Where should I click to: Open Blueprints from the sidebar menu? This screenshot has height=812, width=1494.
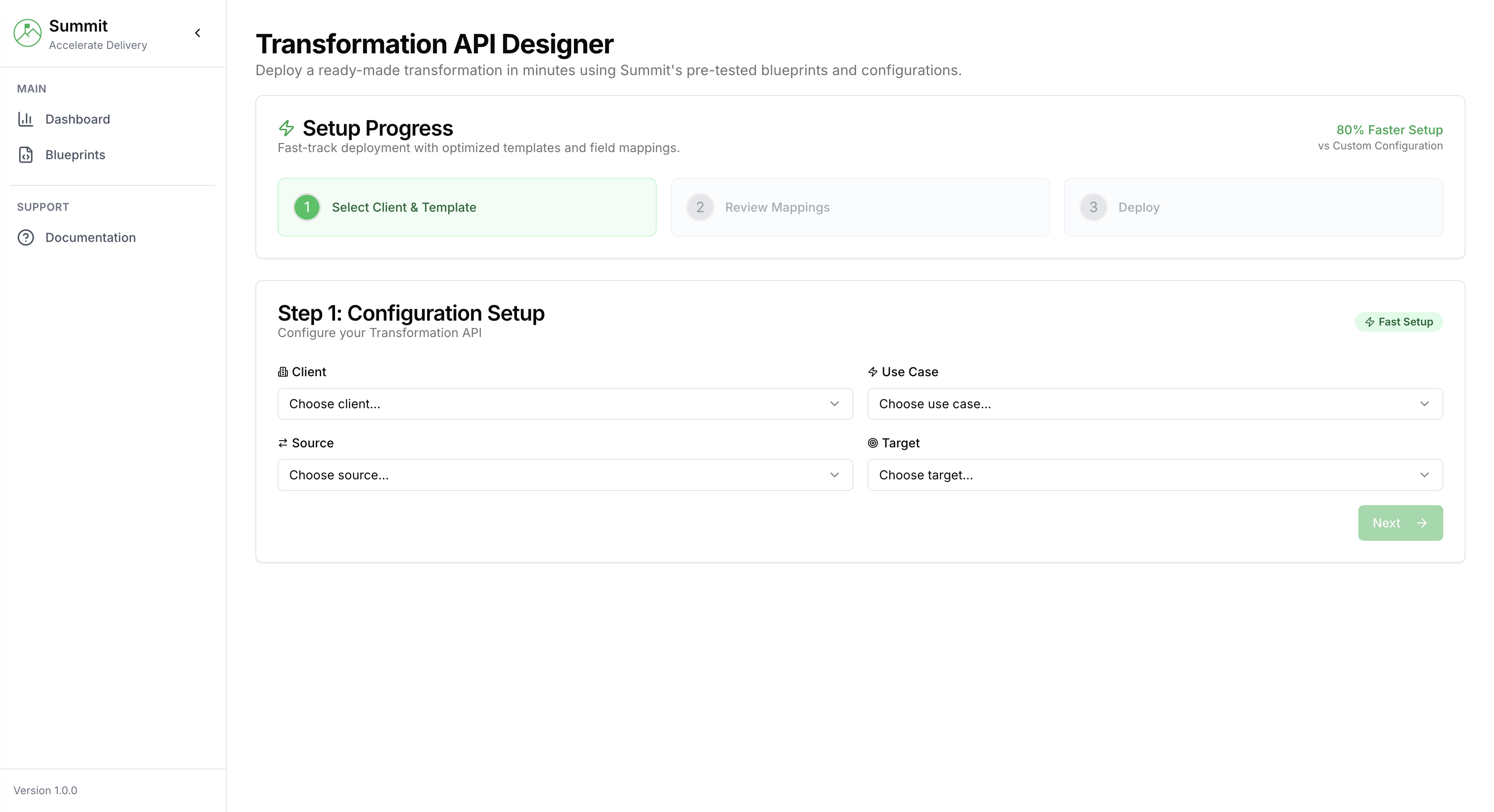pos(75,155)
